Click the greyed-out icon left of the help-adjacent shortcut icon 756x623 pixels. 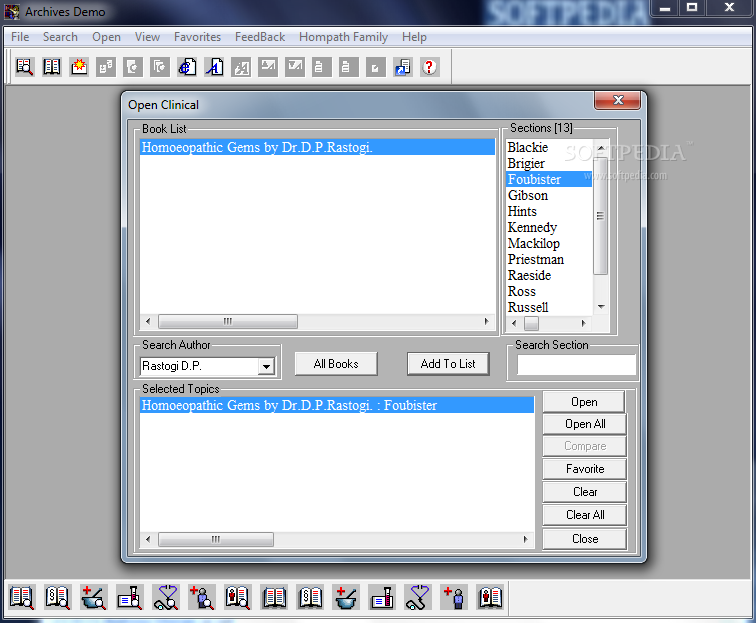(376, 67)
